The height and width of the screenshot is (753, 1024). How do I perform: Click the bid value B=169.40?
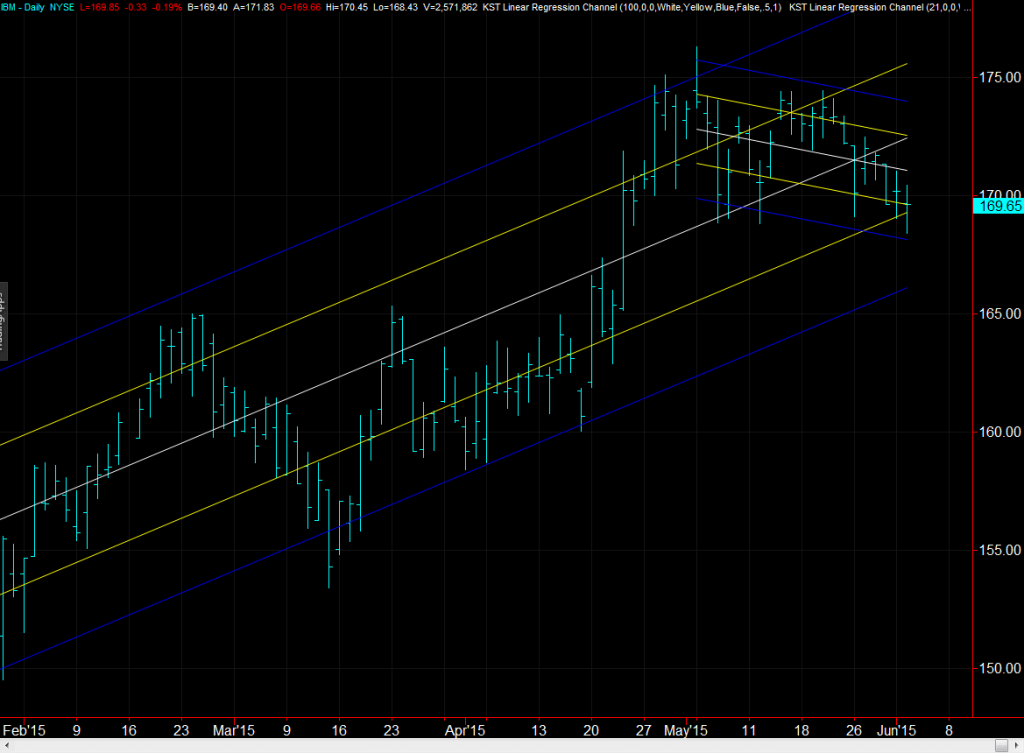[207, 7]
